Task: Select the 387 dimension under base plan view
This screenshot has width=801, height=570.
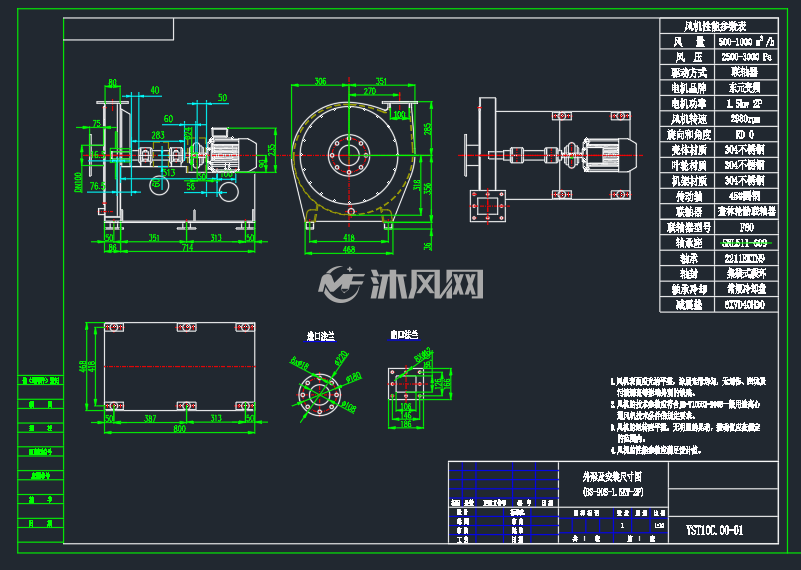Action: click(x=150, y=418)
